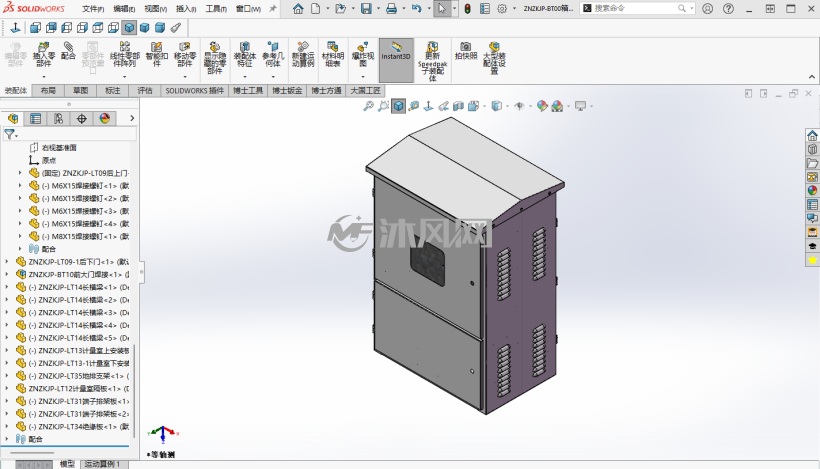Image resolution: width=820 pixels, height=469 pixels.
Task: Select the Move Component (移动零部件) tool
Action: coord(184,54)
